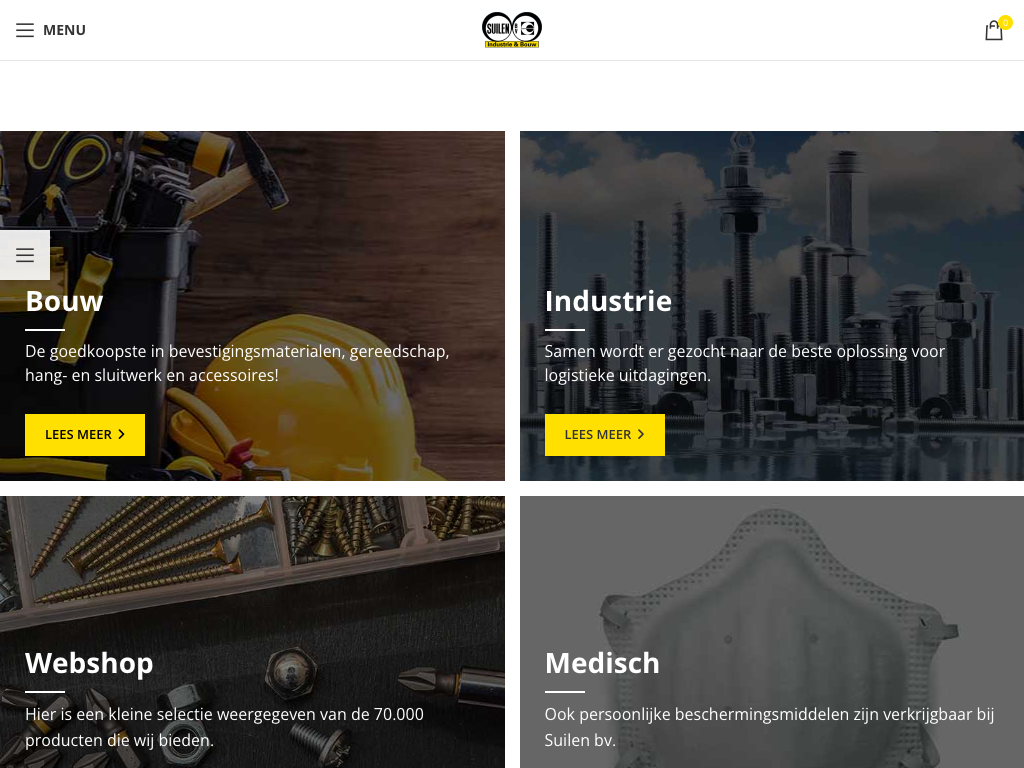Select the Webshop description about 70.000 producten
Viewport: 1024px width, 768px height.
pyautogui.click(x=224, y=727)
